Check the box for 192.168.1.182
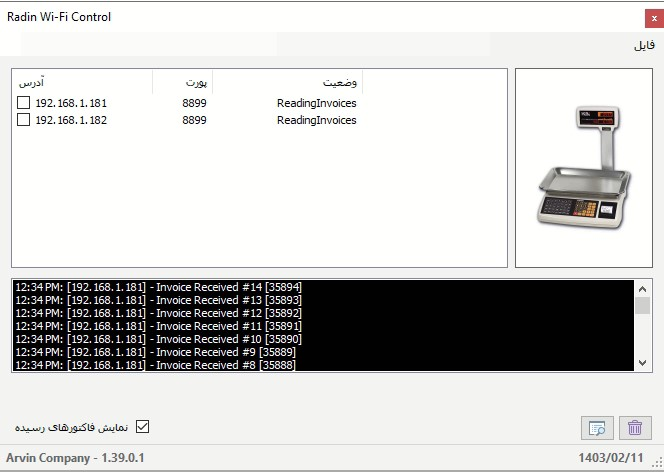The height and width of the screenshot is (472, 664). click(23, 119)
